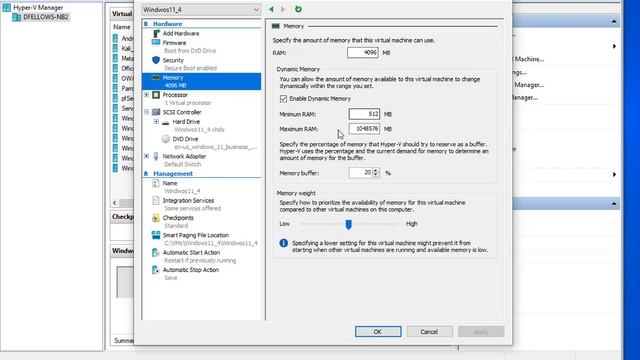Select the Processor settings entry

(175, 95)
